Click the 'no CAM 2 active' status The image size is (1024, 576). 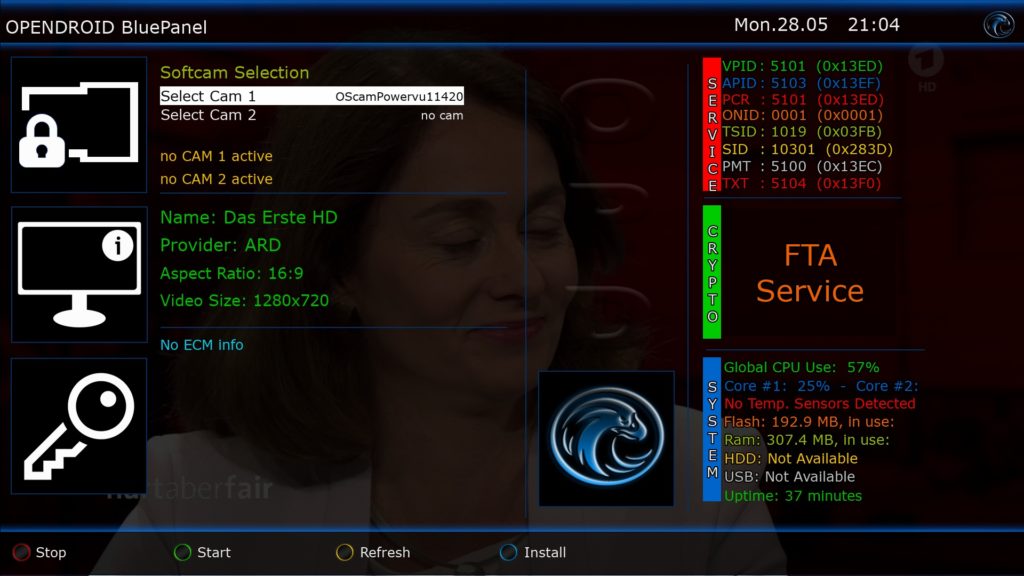(216, 179)
